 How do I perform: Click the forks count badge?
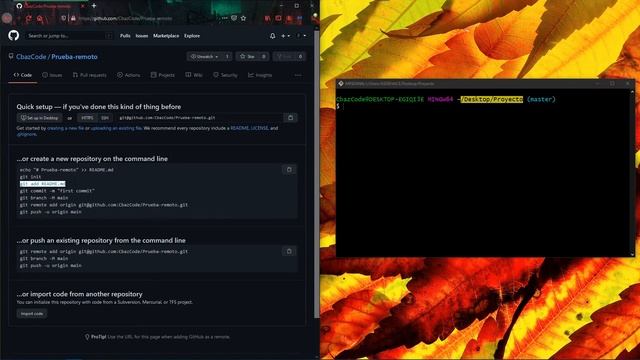click(x=301, y=56)
